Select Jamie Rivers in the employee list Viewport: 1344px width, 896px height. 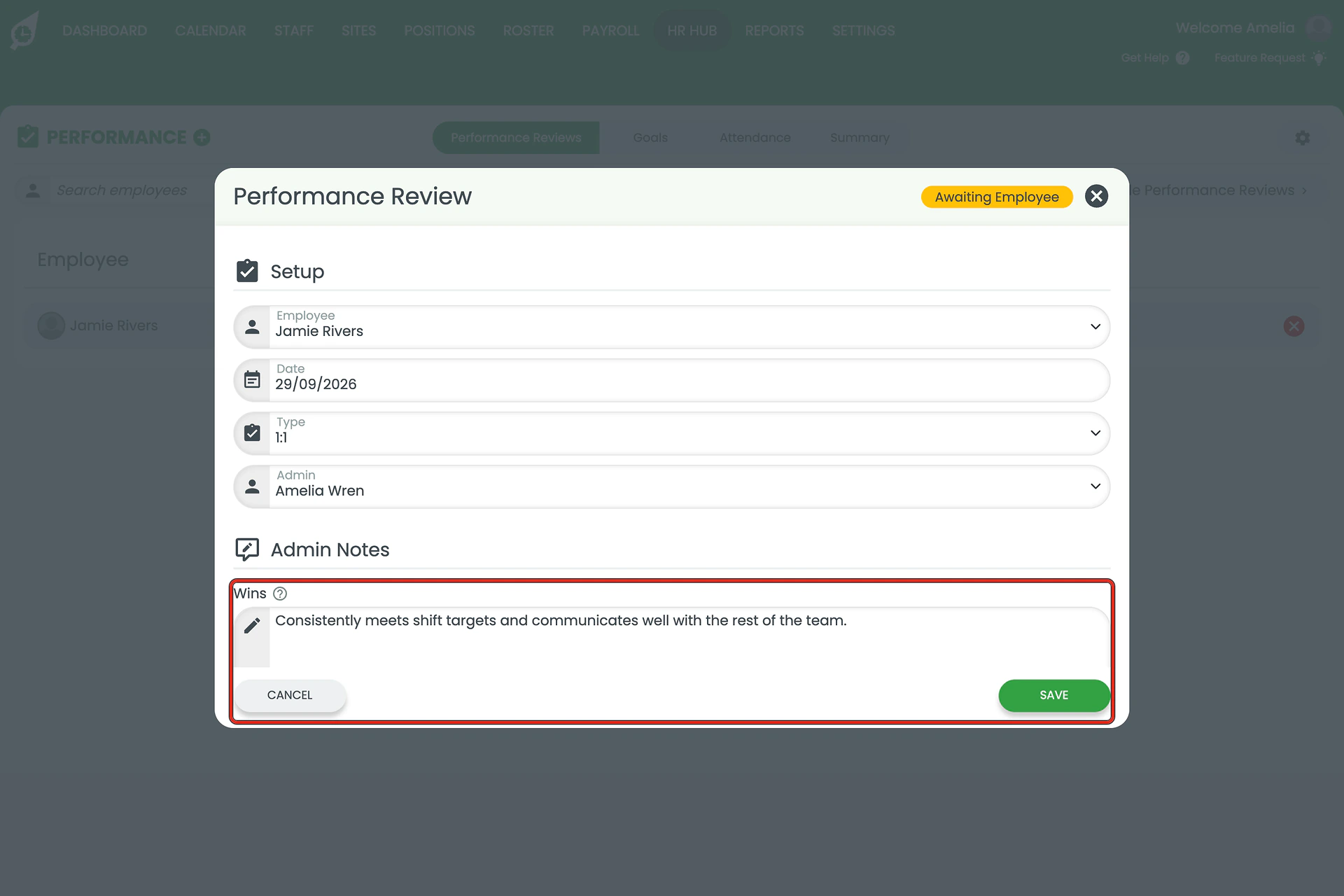coord(113,325)
